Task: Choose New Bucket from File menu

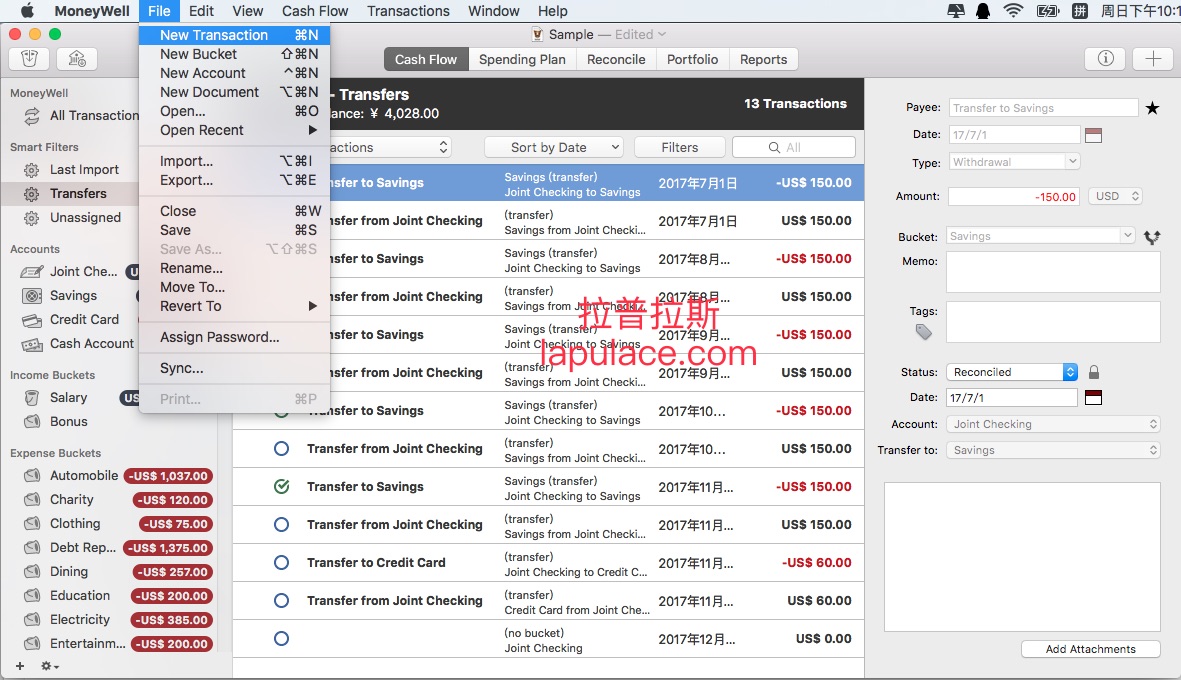Action: click(234, 54)
